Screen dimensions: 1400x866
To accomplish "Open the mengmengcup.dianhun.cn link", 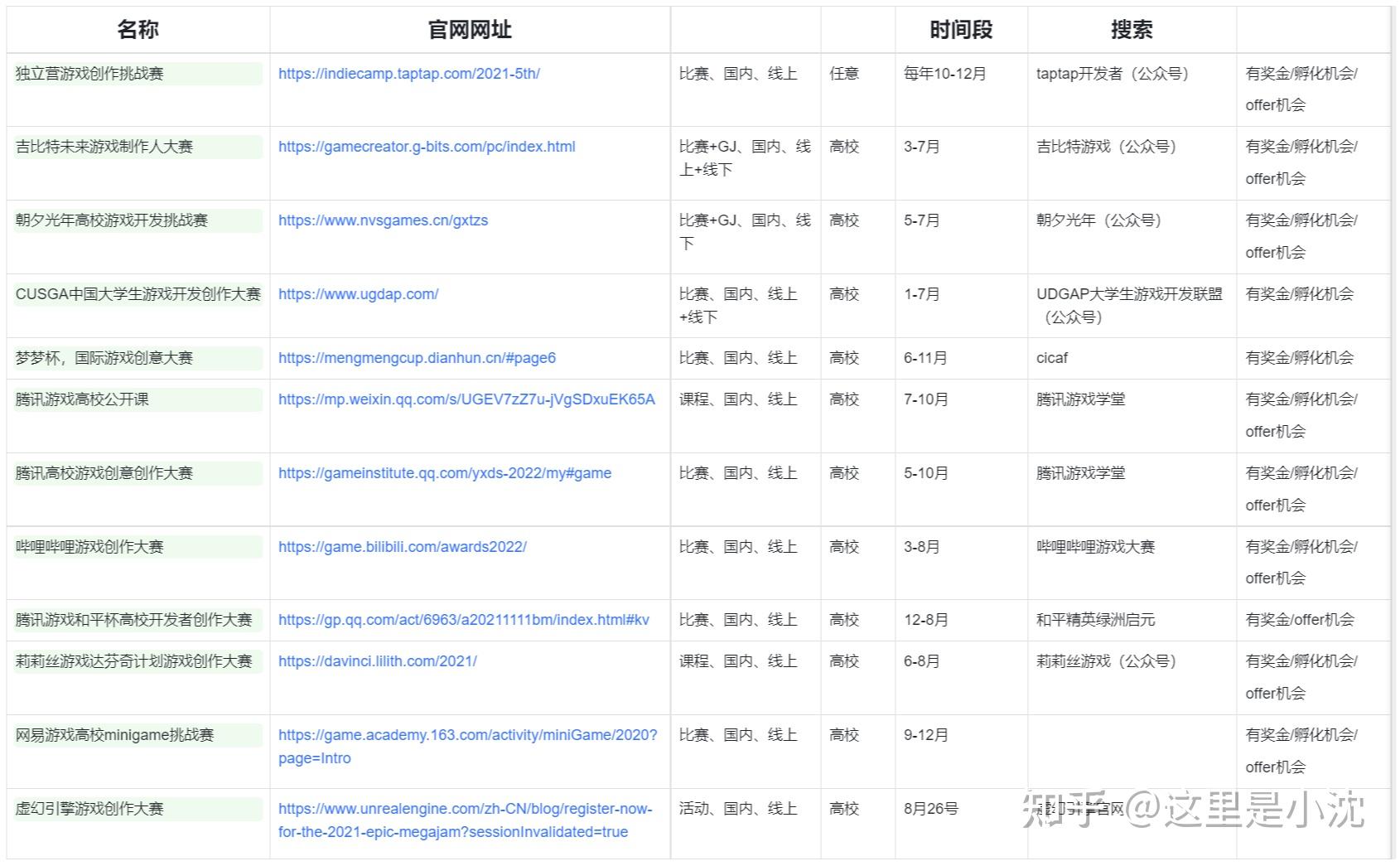I will (417, 358).
